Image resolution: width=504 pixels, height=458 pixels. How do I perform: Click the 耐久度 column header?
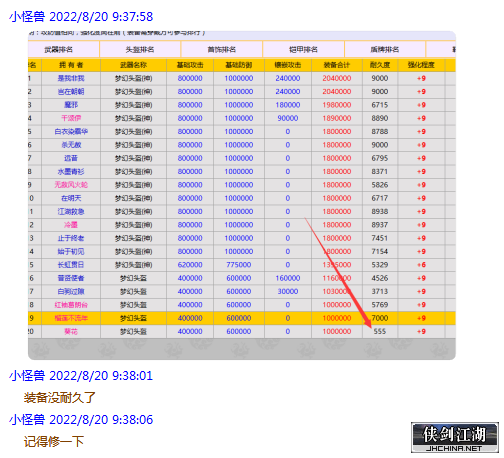[380, 65]
